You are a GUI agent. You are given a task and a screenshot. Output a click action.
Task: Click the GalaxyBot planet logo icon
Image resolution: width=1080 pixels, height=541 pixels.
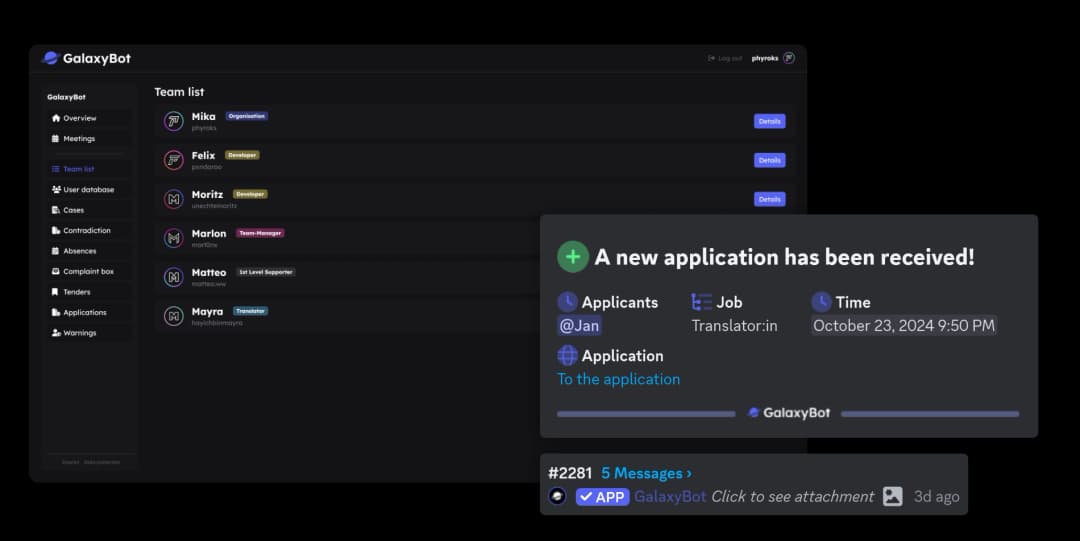pyautogui.click(x=50, y=58)
